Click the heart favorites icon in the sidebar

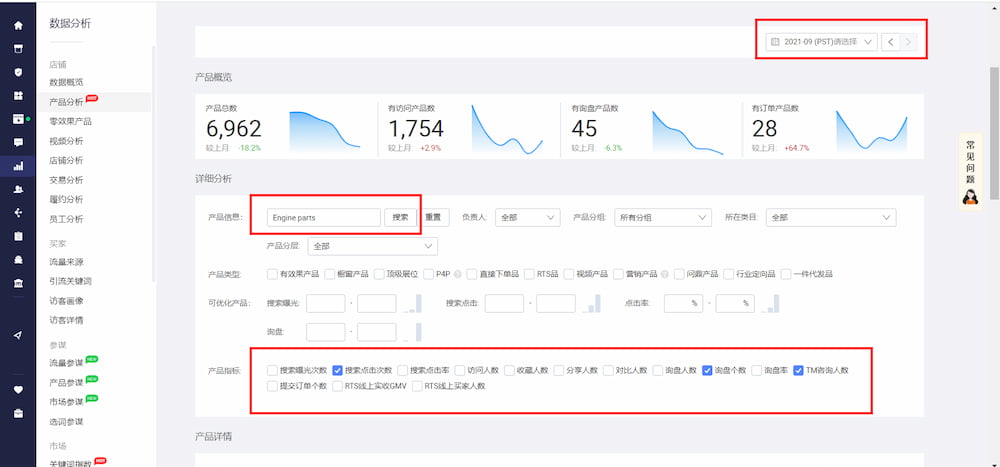[18, 389]
